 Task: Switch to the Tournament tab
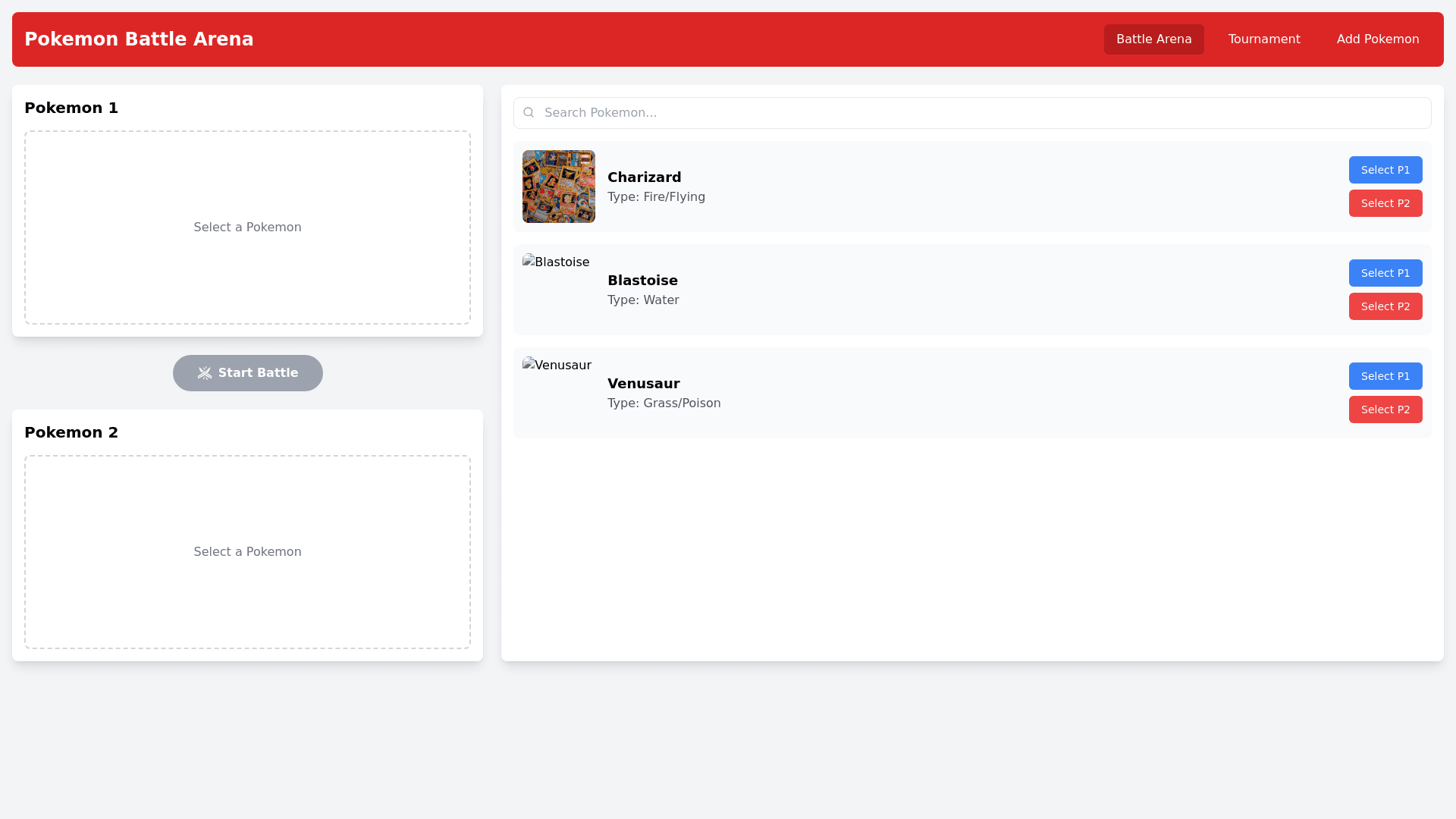pyautogui.click(x=1264, y=39)
